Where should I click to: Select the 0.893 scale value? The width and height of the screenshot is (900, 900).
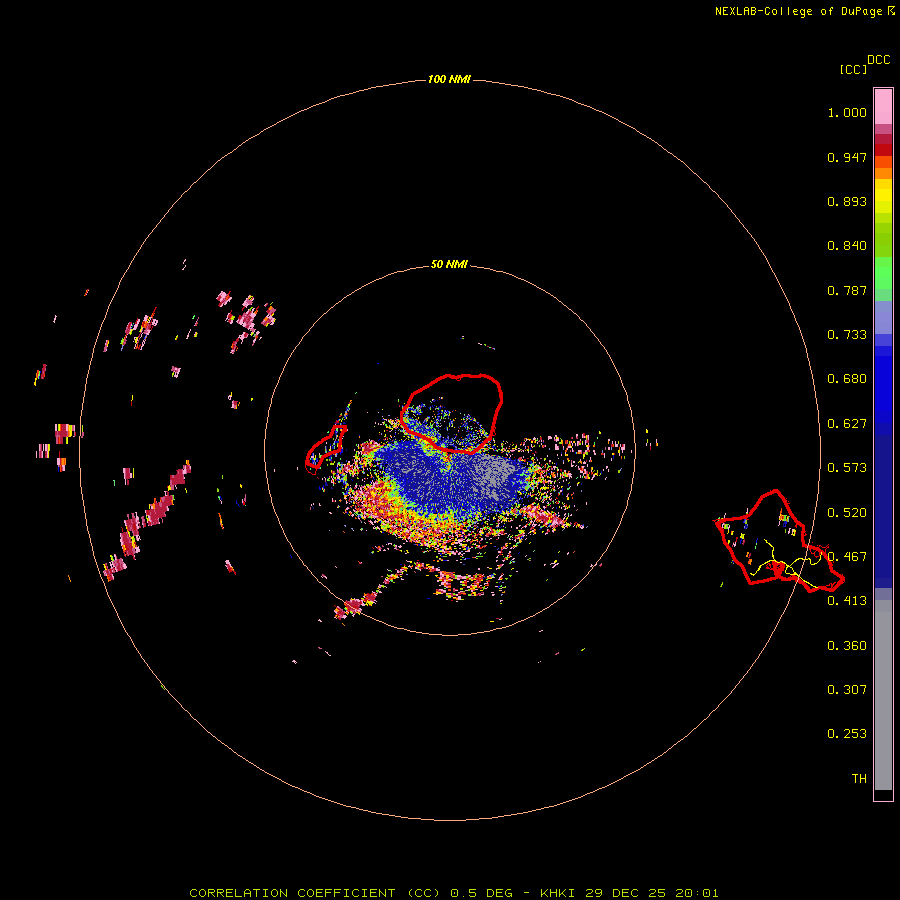coord(847,201)
